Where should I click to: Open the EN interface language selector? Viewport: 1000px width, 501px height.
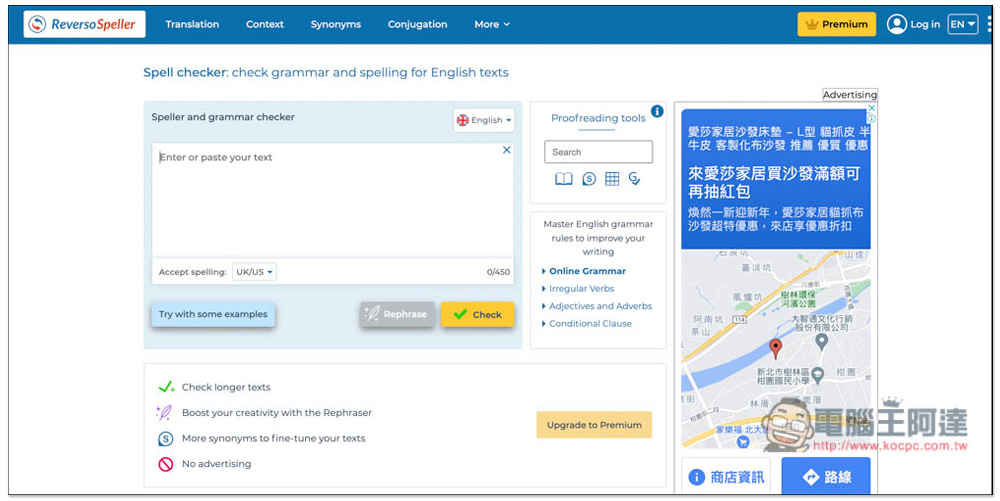point(962,24)
